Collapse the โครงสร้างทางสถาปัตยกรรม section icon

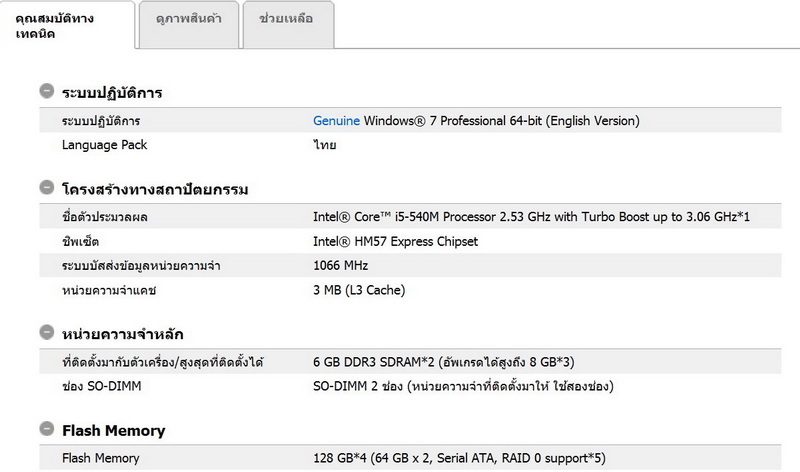click(46, 187)
